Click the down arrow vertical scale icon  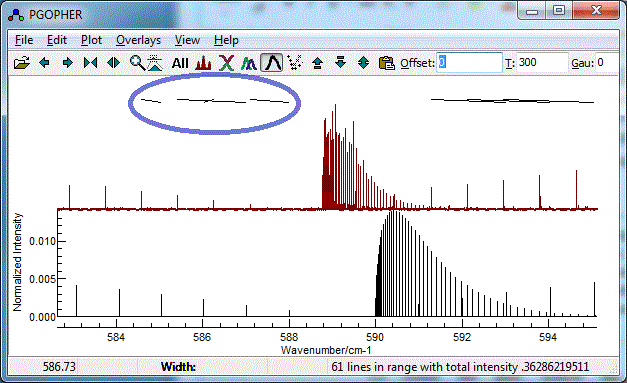[x=340, y=62]
